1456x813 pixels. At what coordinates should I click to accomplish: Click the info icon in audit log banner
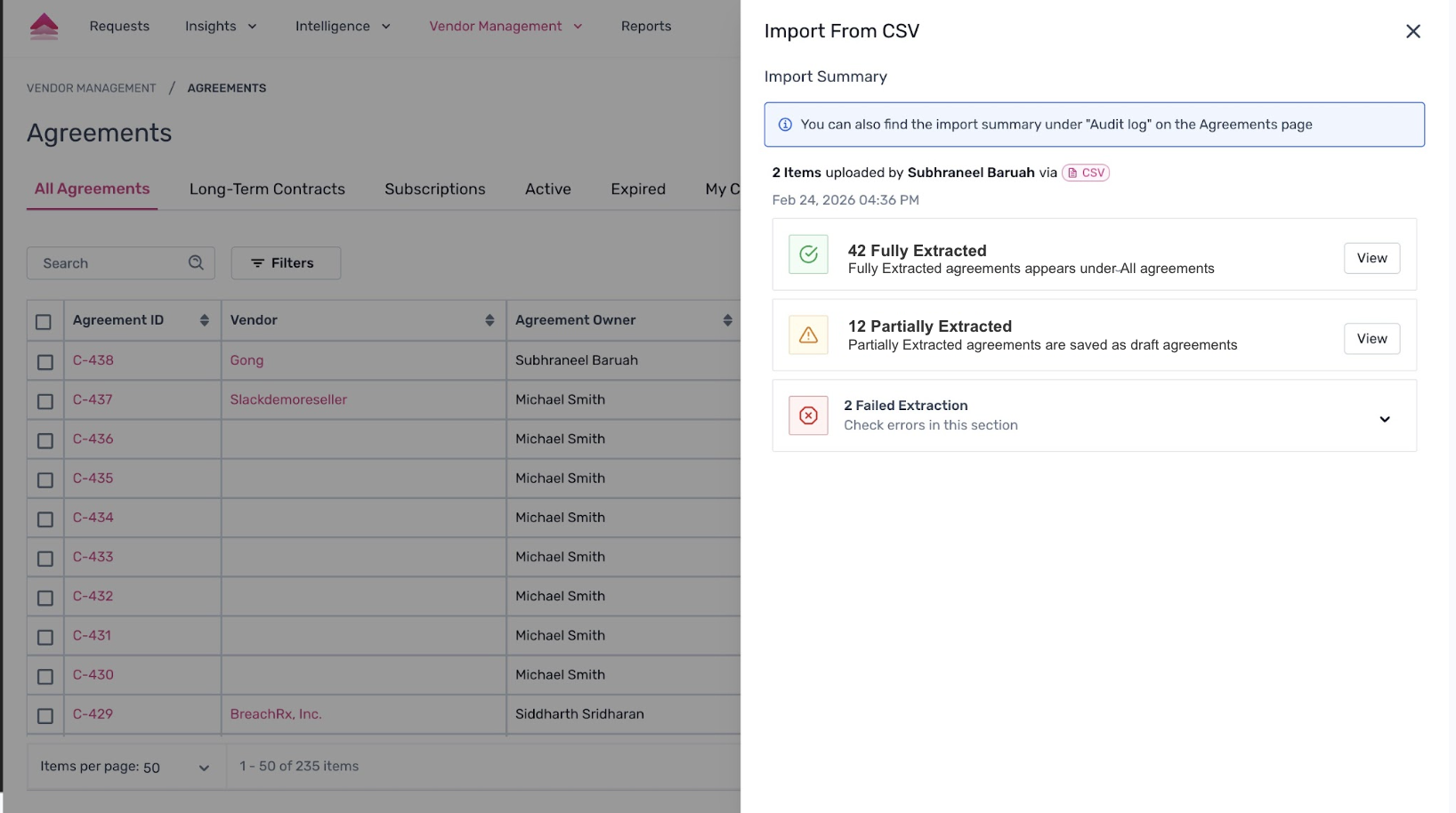pyautogui.click(x=785, y=125)
